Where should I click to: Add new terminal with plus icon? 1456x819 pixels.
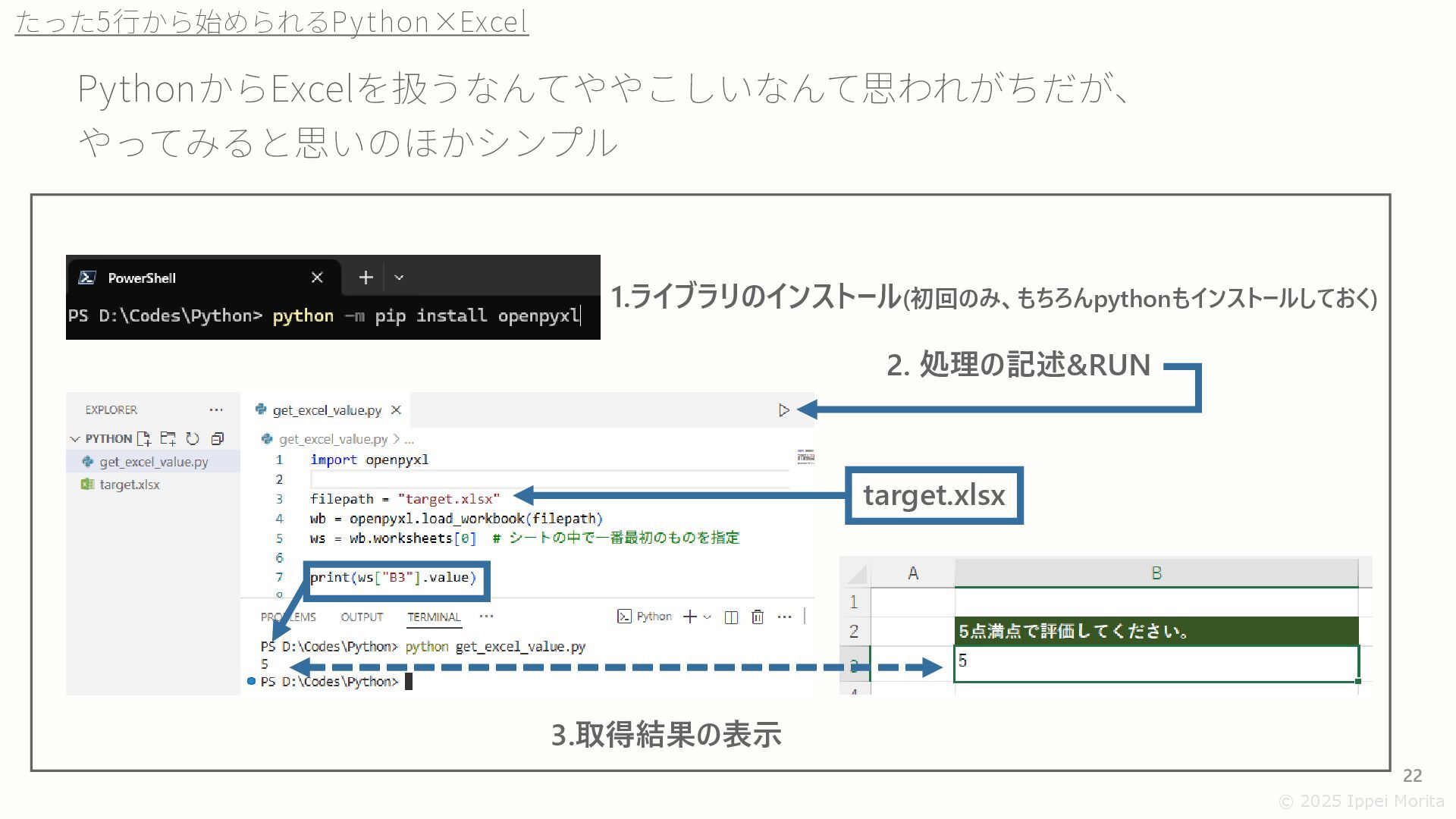point(689,617)
